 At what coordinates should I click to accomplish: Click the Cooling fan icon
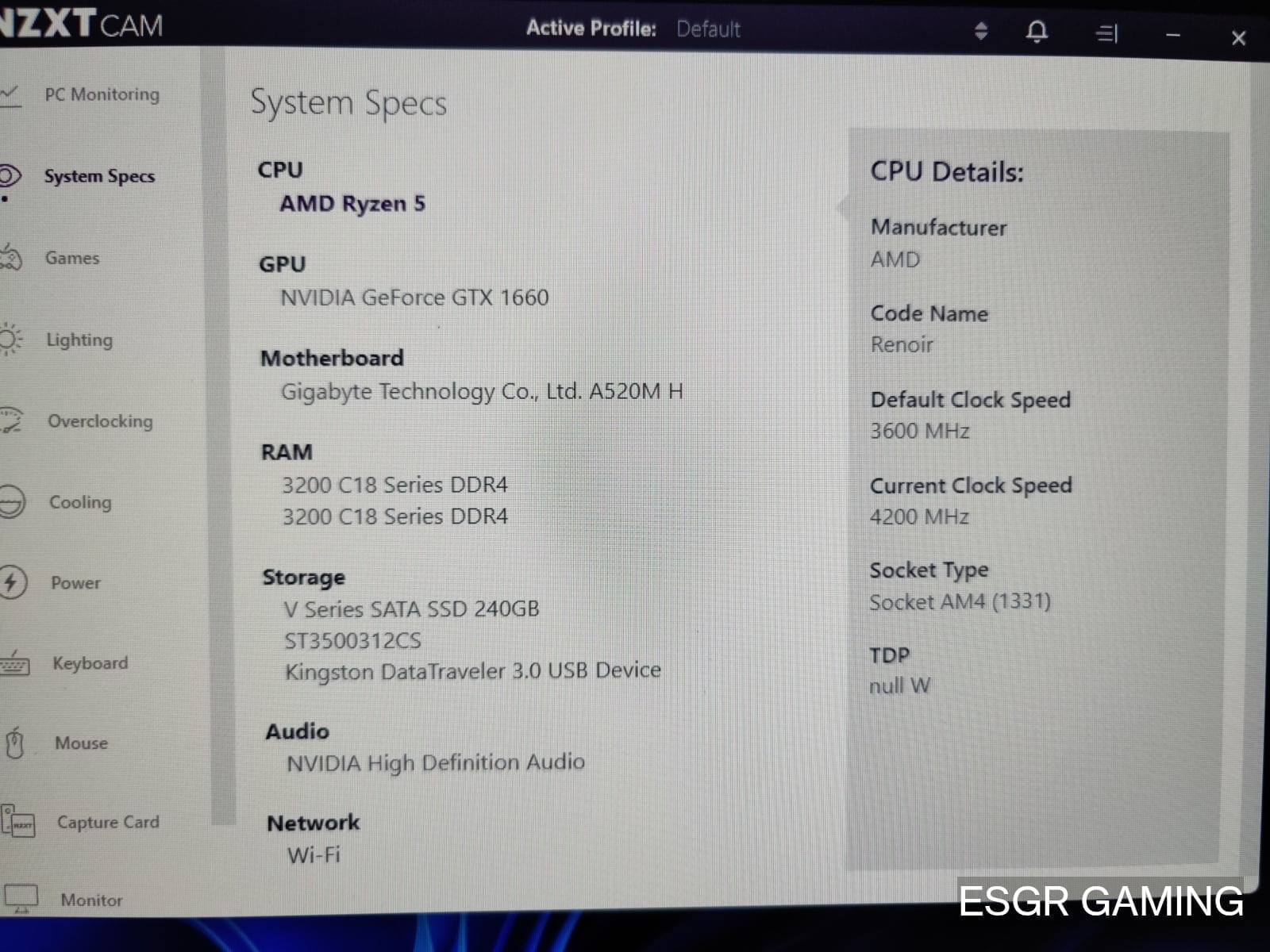click(13, 502)
